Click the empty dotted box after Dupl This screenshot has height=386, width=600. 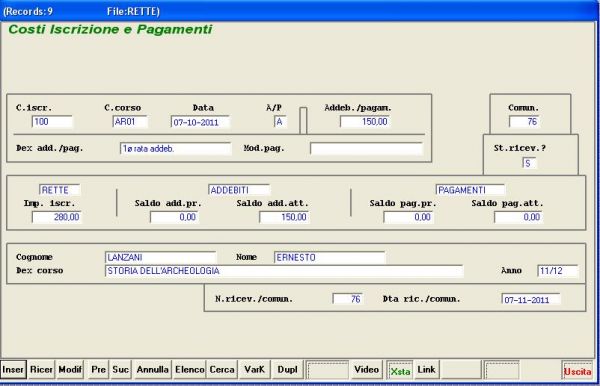click(x=327, y=370)
